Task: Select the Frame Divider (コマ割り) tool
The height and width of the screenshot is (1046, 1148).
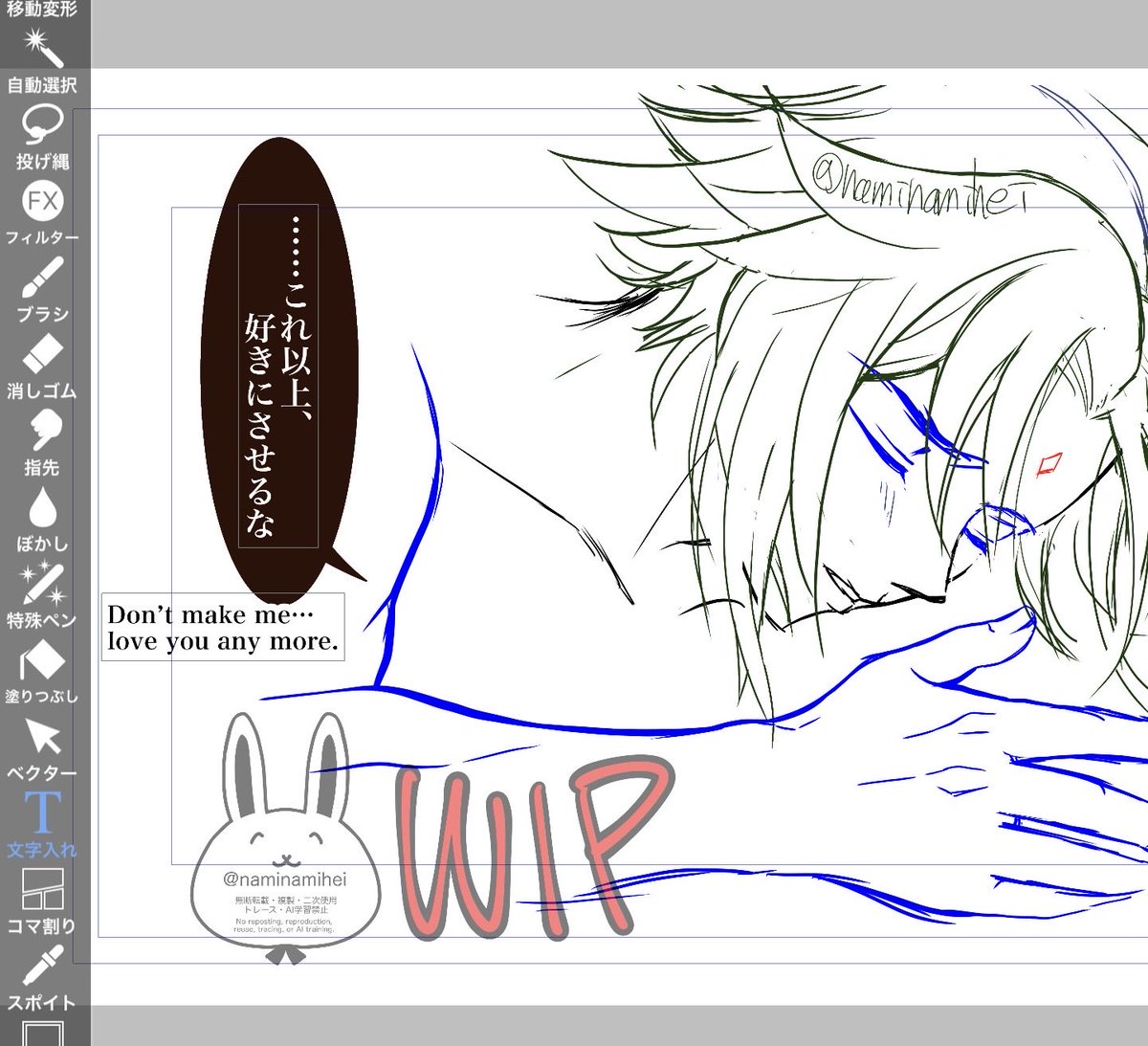Action: 42,901
